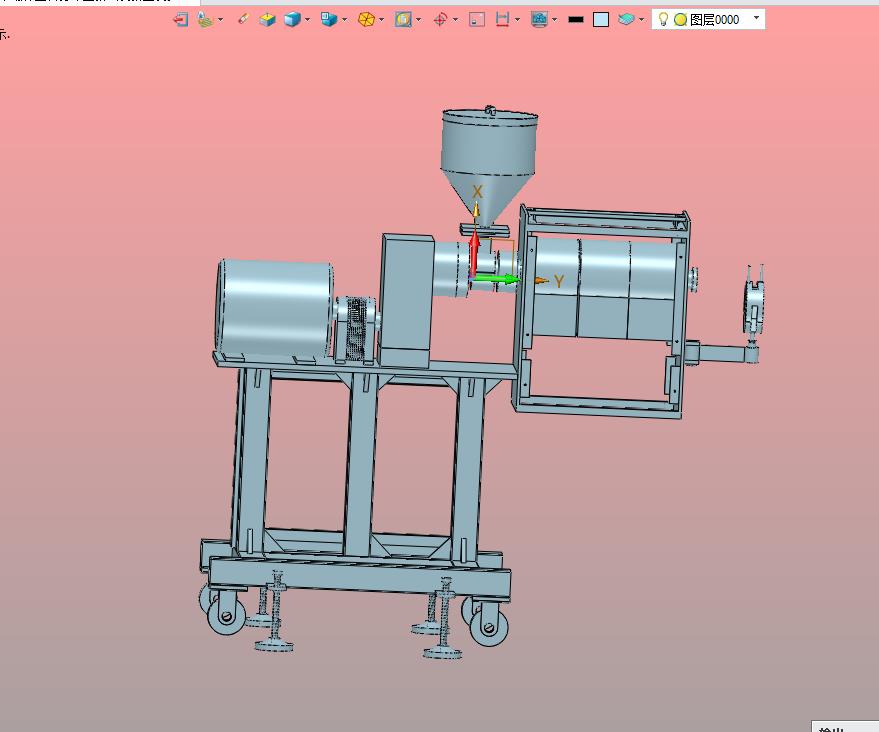The height and width of the screenshot is (732, 879).
Task: Click the orange wireframe polyhedron icon
Action: pos(366,20)
